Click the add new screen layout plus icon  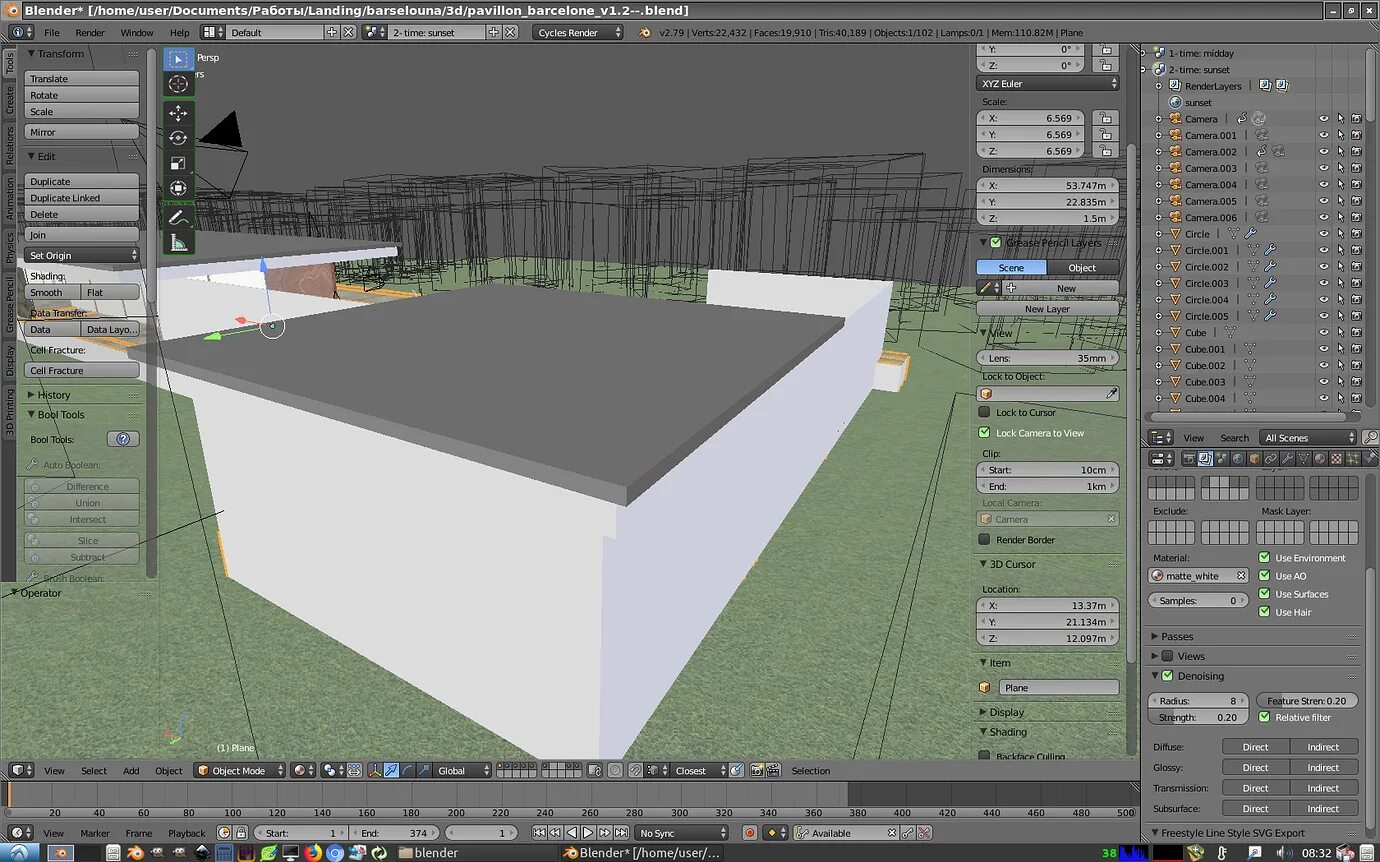332,32
